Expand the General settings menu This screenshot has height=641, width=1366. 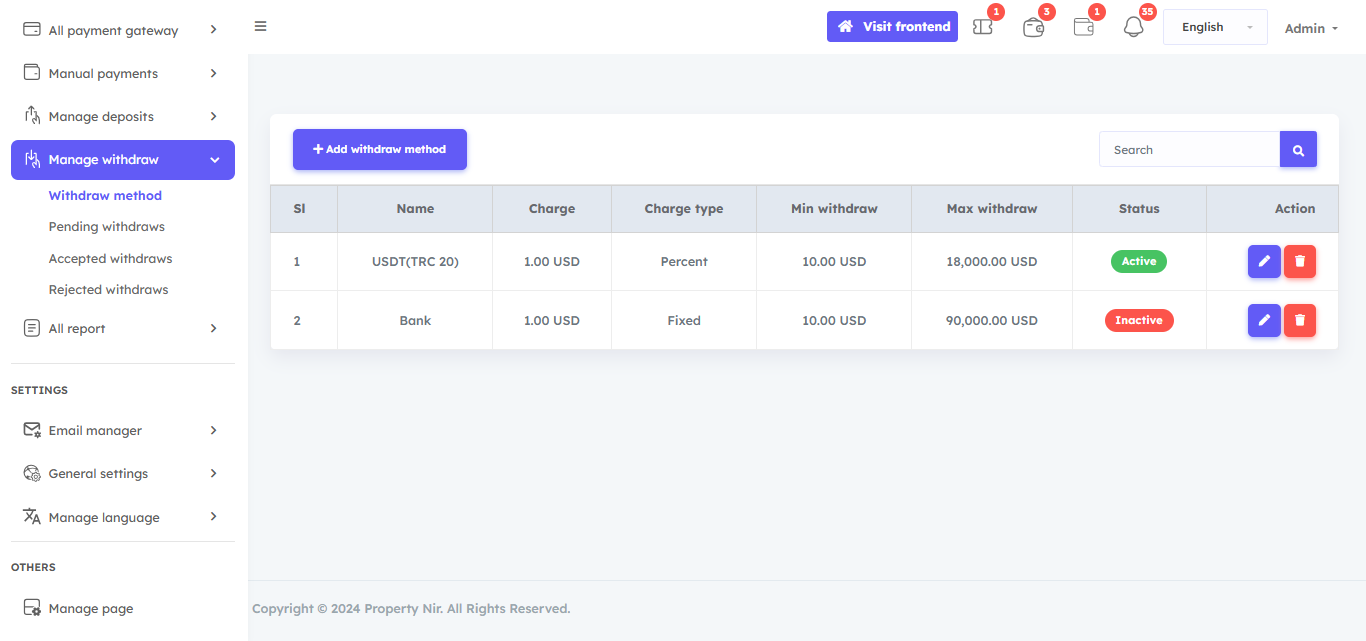click(122, 473)
